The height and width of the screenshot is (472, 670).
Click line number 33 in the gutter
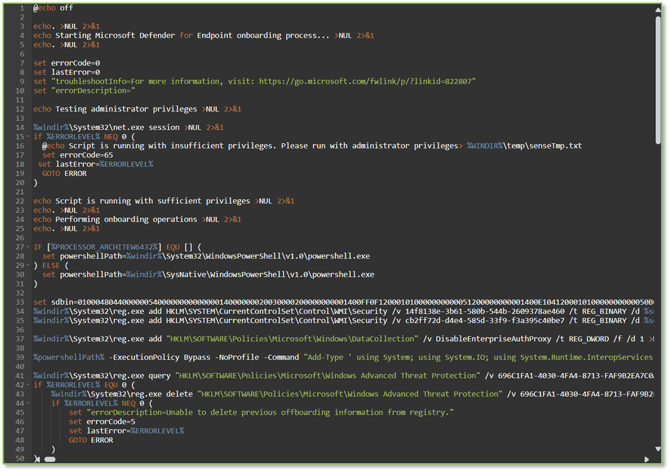pos(18,301)
